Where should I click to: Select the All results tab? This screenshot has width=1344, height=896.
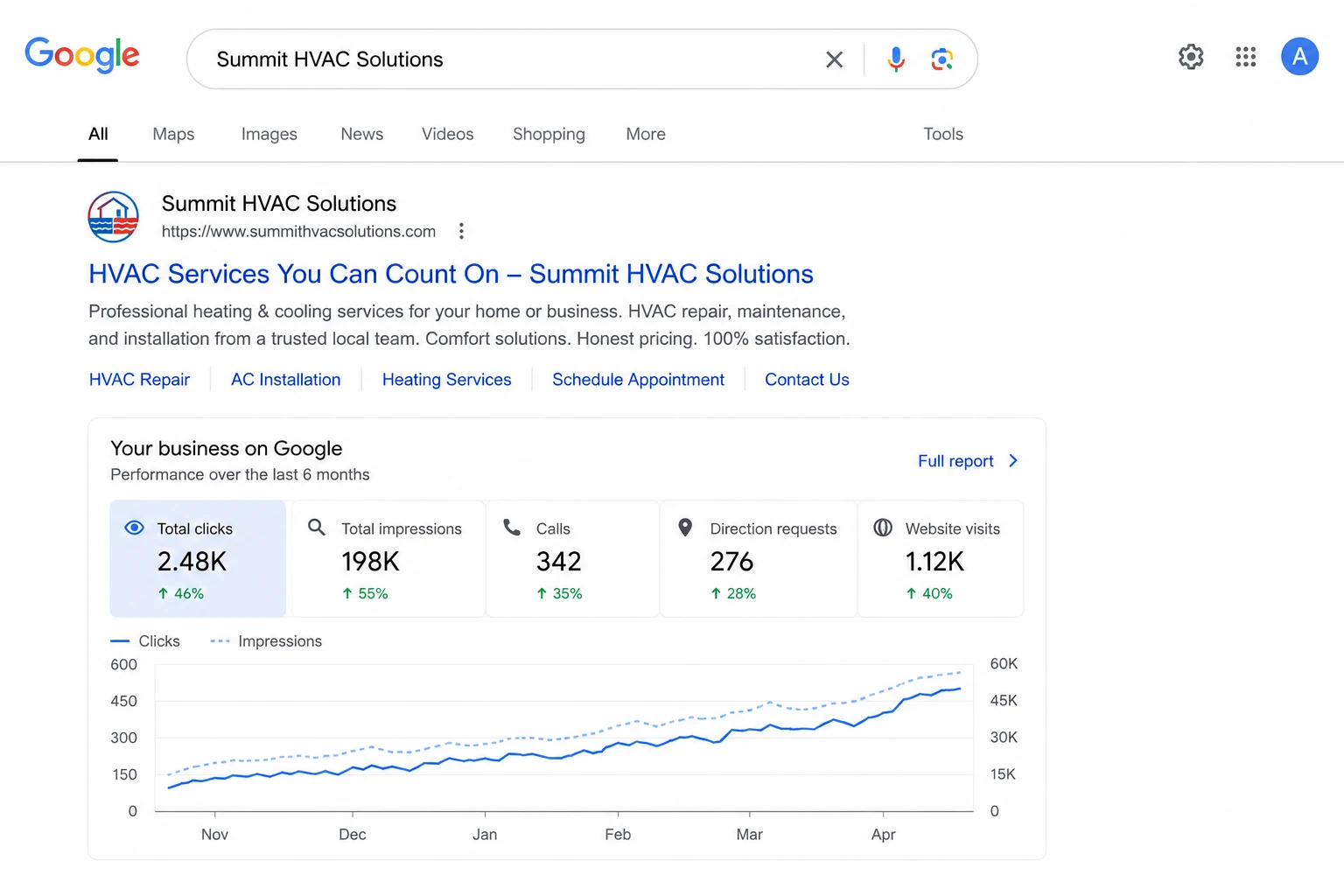point(98,134)
